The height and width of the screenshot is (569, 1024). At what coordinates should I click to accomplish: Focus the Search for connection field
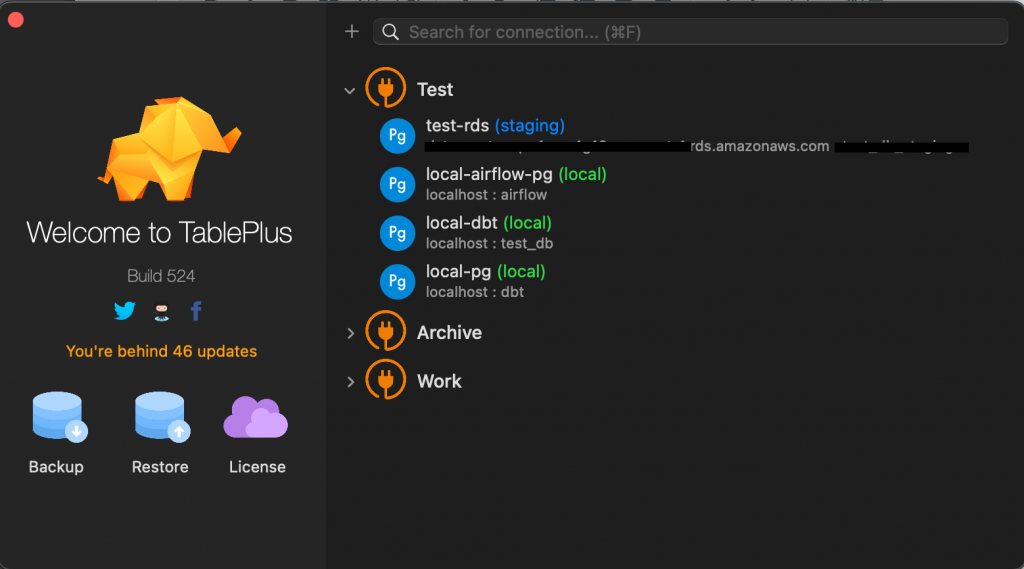point(690,32)
